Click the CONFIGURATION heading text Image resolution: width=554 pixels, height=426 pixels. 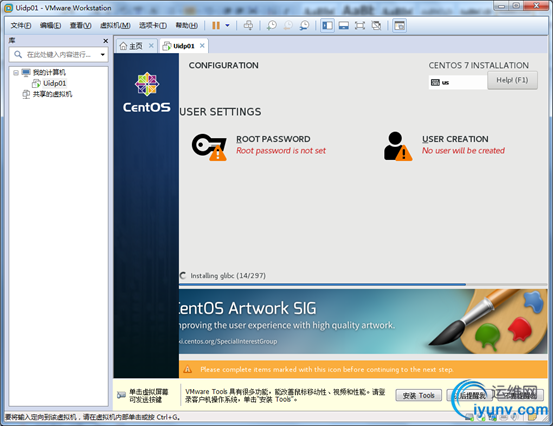point(223,65)
